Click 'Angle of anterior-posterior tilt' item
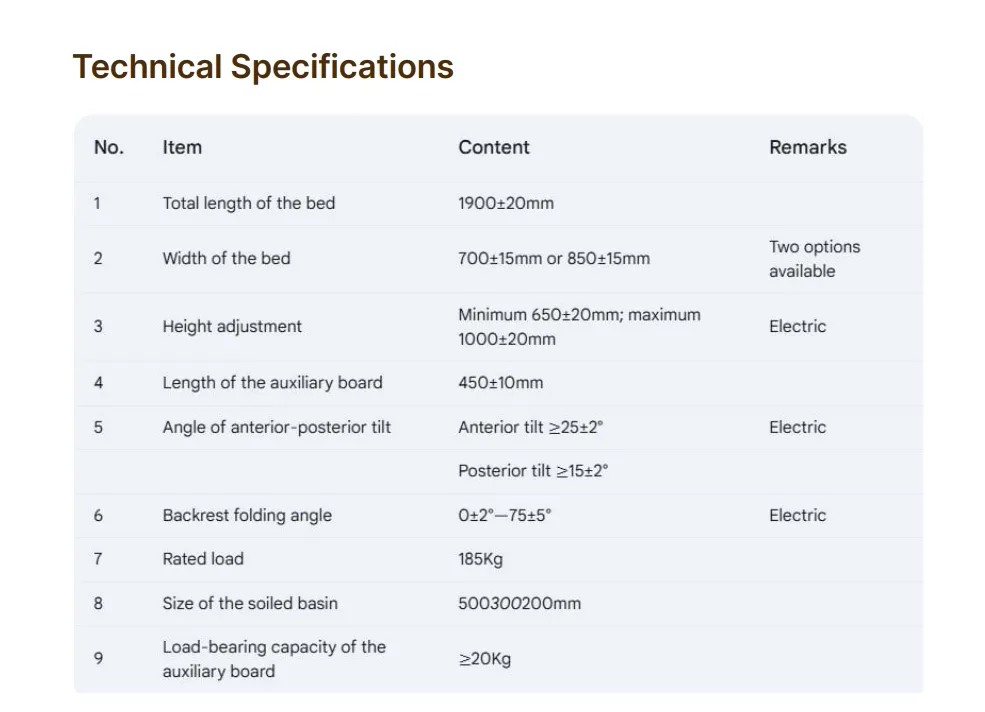The image size is (985, 712). (276, 427)
